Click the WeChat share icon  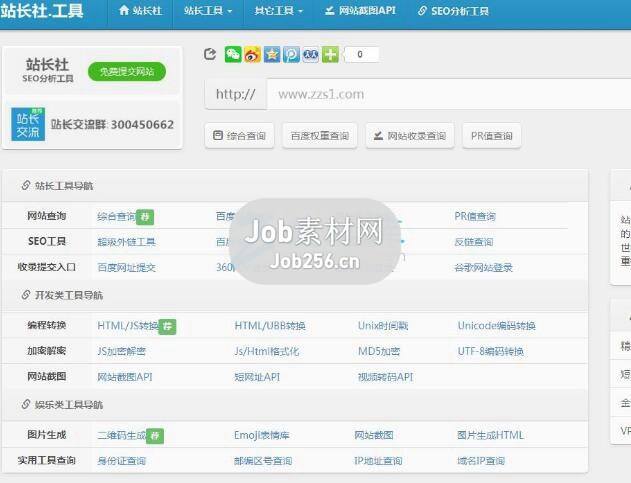[x=233, y=54]
